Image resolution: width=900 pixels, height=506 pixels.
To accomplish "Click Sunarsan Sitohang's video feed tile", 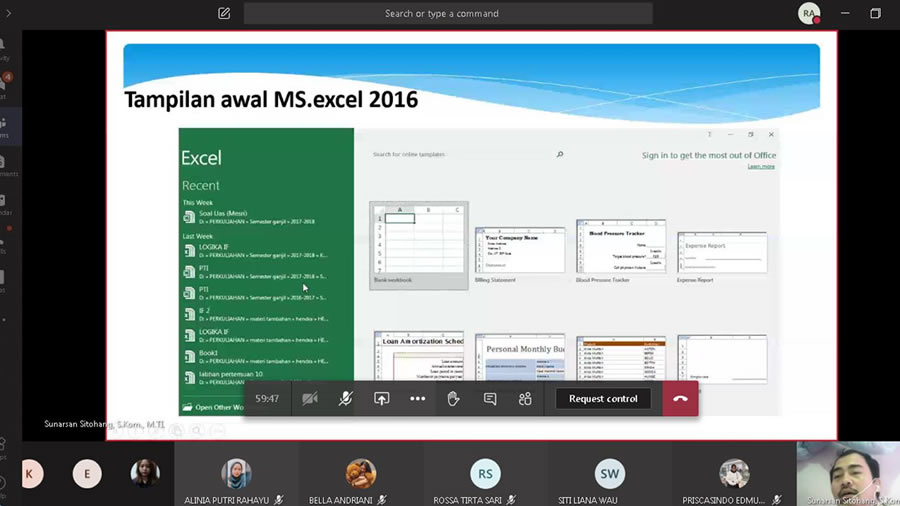I will (848, 474).
